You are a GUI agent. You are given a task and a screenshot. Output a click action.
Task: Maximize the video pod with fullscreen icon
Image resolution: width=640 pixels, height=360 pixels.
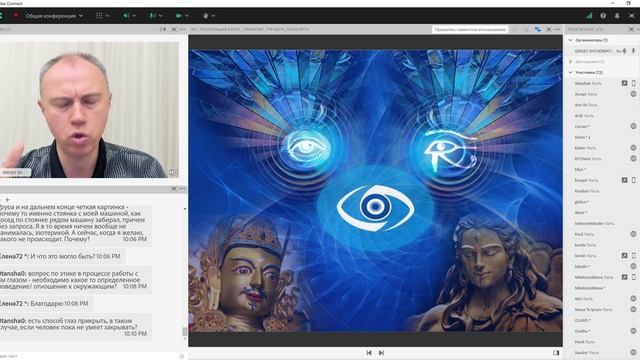(x=174, y=29)
